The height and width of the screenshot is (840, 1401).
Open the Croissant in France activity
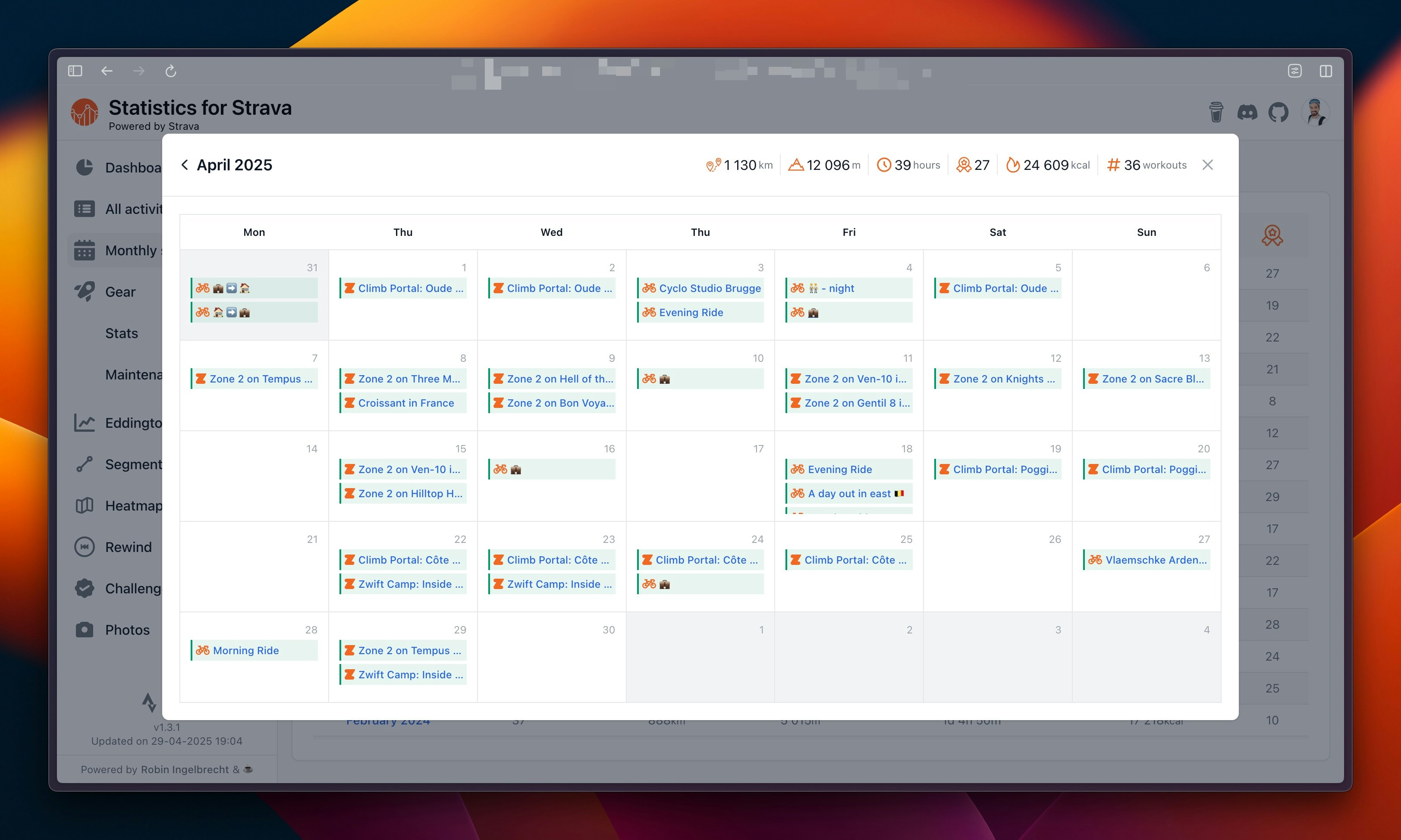coord(405,403)
